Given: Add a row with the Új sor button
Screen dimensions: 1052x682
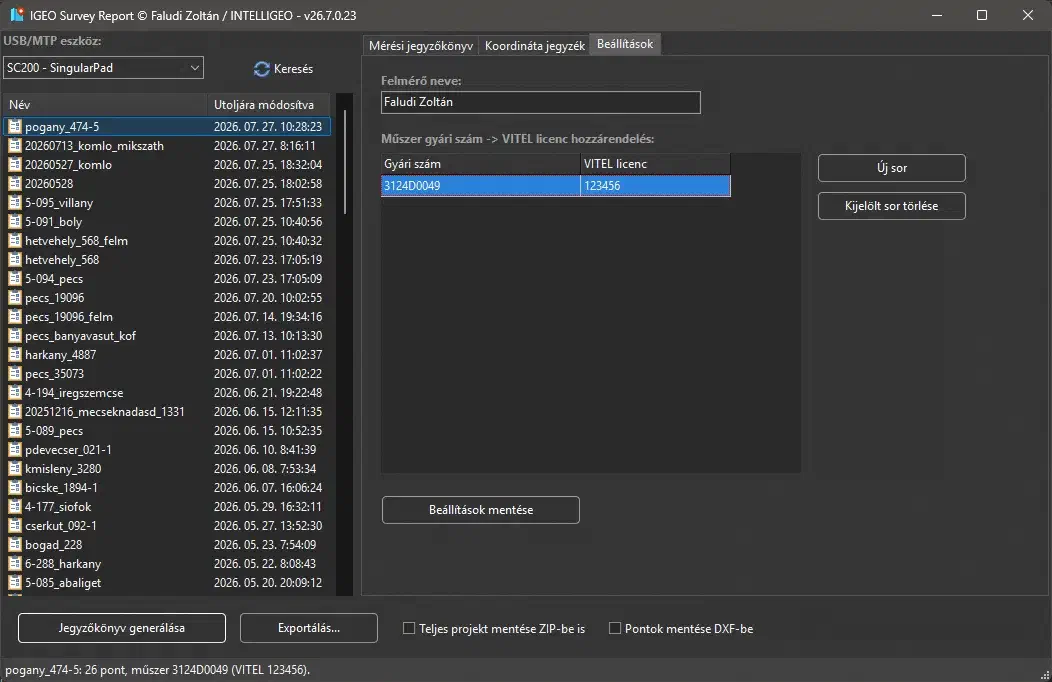Looking at the screenshot, I should [x=892, y=168].
